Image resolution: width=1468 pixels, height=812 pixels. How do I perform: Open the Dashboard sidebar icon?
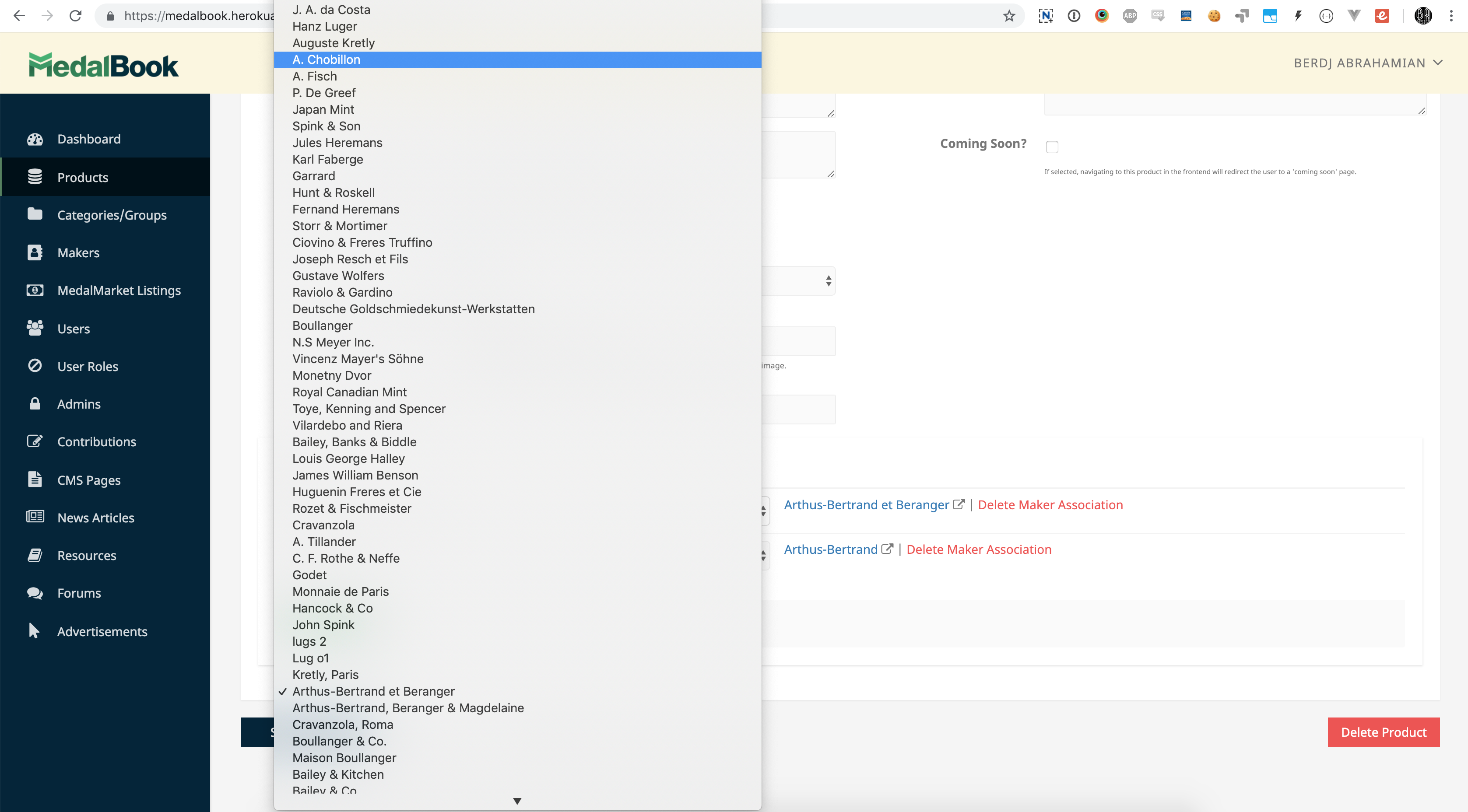click(x=35, y=139)
